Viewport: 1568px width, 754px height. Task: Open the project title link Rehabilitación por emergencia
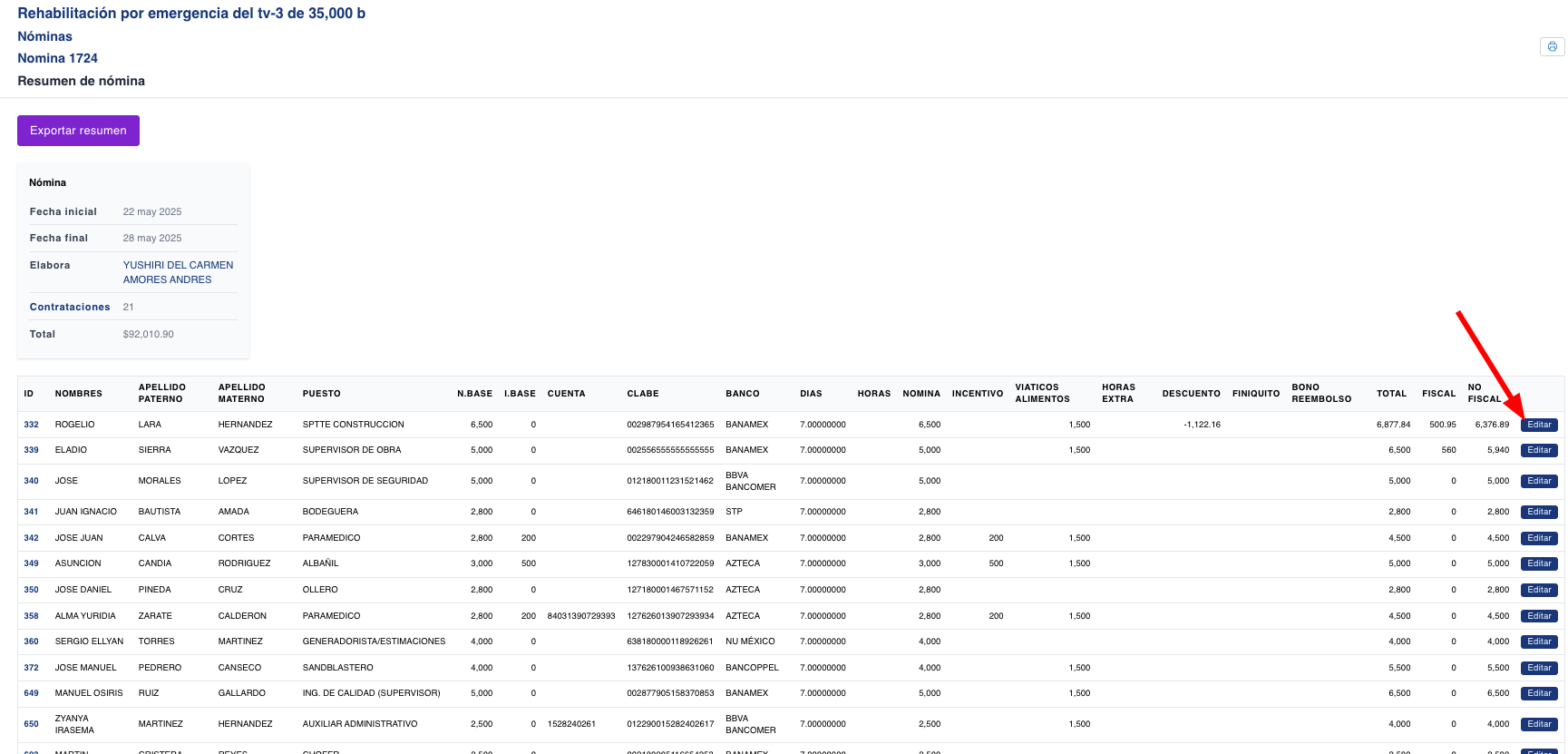[x=191, y=14]
